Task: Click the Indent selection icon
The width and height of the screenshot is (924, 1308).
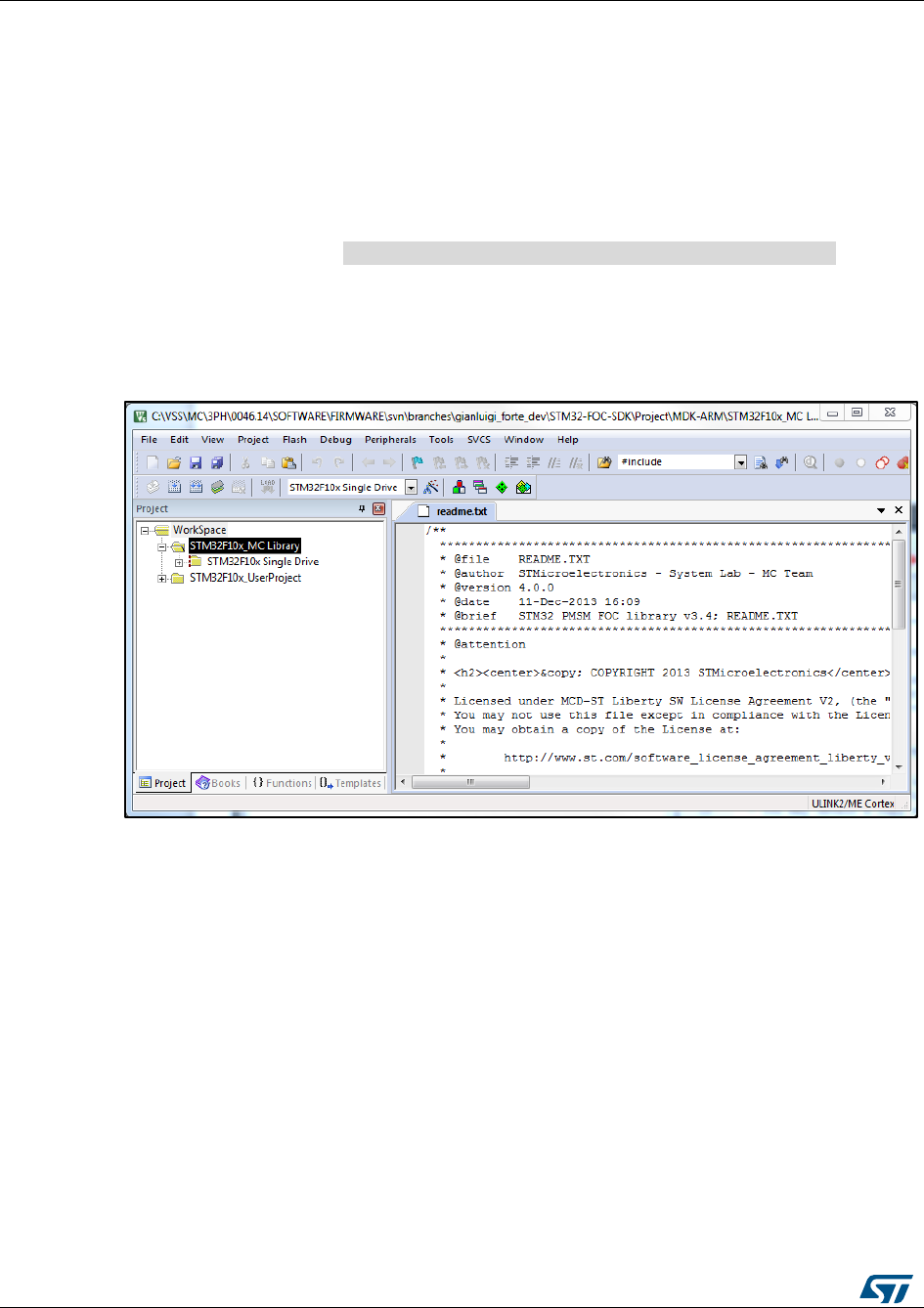Action: tap(509, 462)
